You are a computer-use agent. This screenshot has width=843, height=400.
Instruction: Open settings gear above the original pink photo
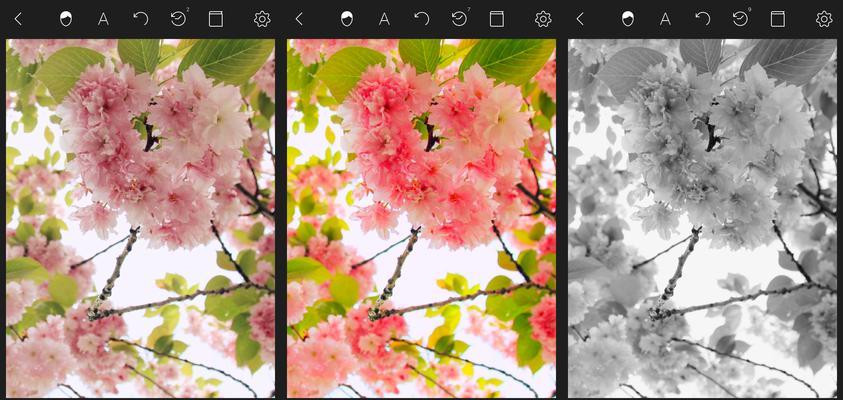pyautogui.click(x=262, y=19)
